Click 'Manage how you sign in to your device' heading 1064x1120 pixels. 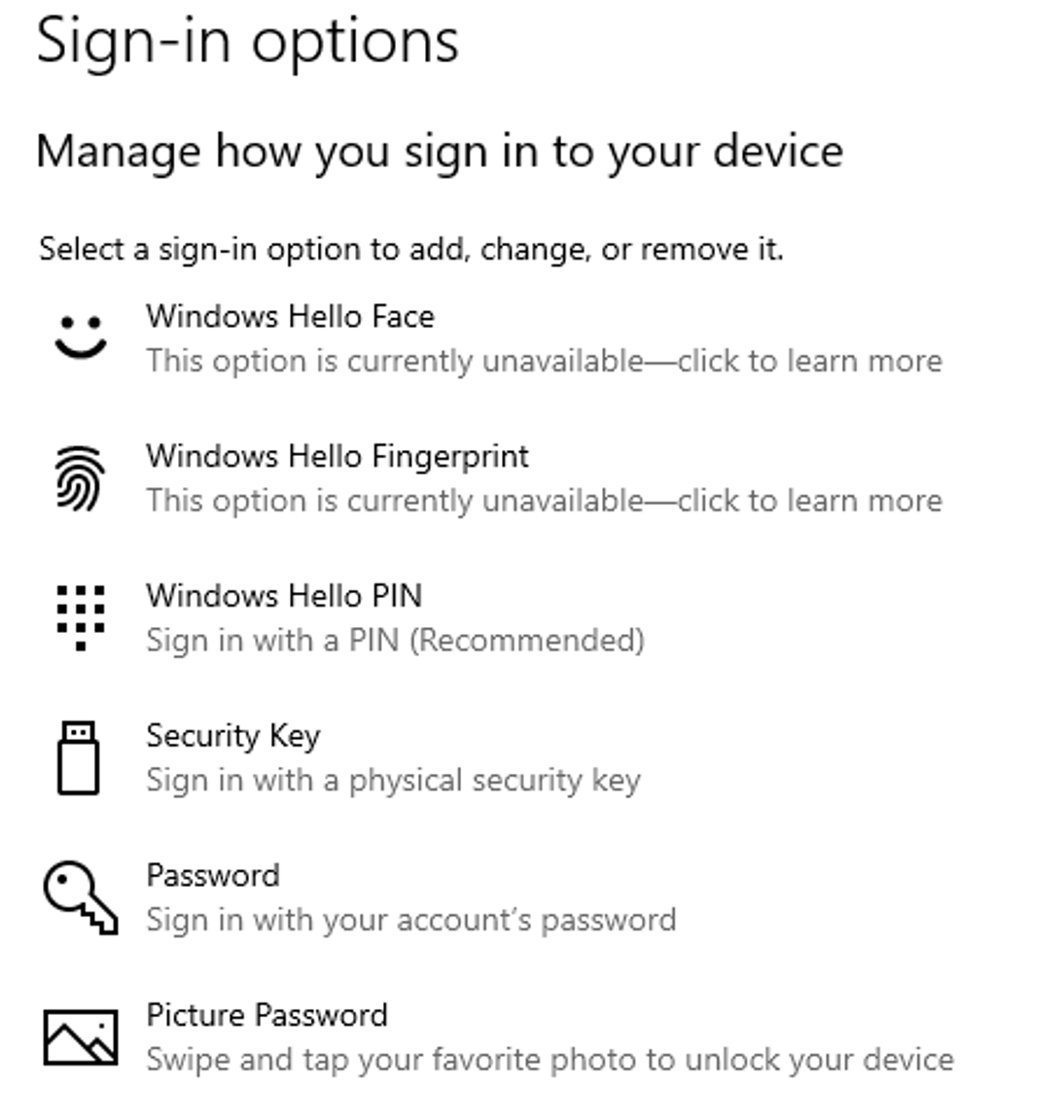[x=440, y=152]
